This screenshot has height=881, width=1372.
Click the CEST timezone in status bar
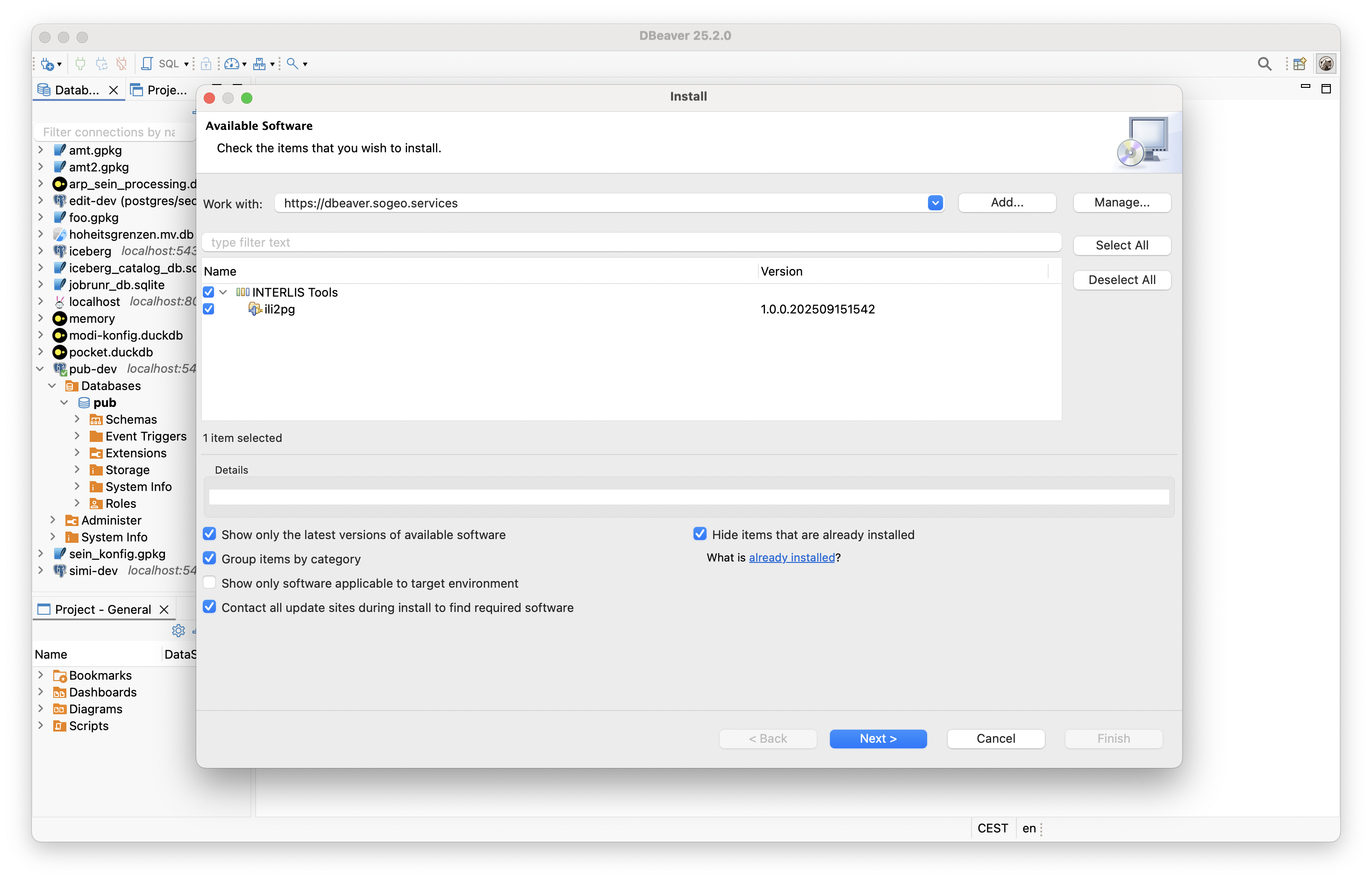click(993, 828)
